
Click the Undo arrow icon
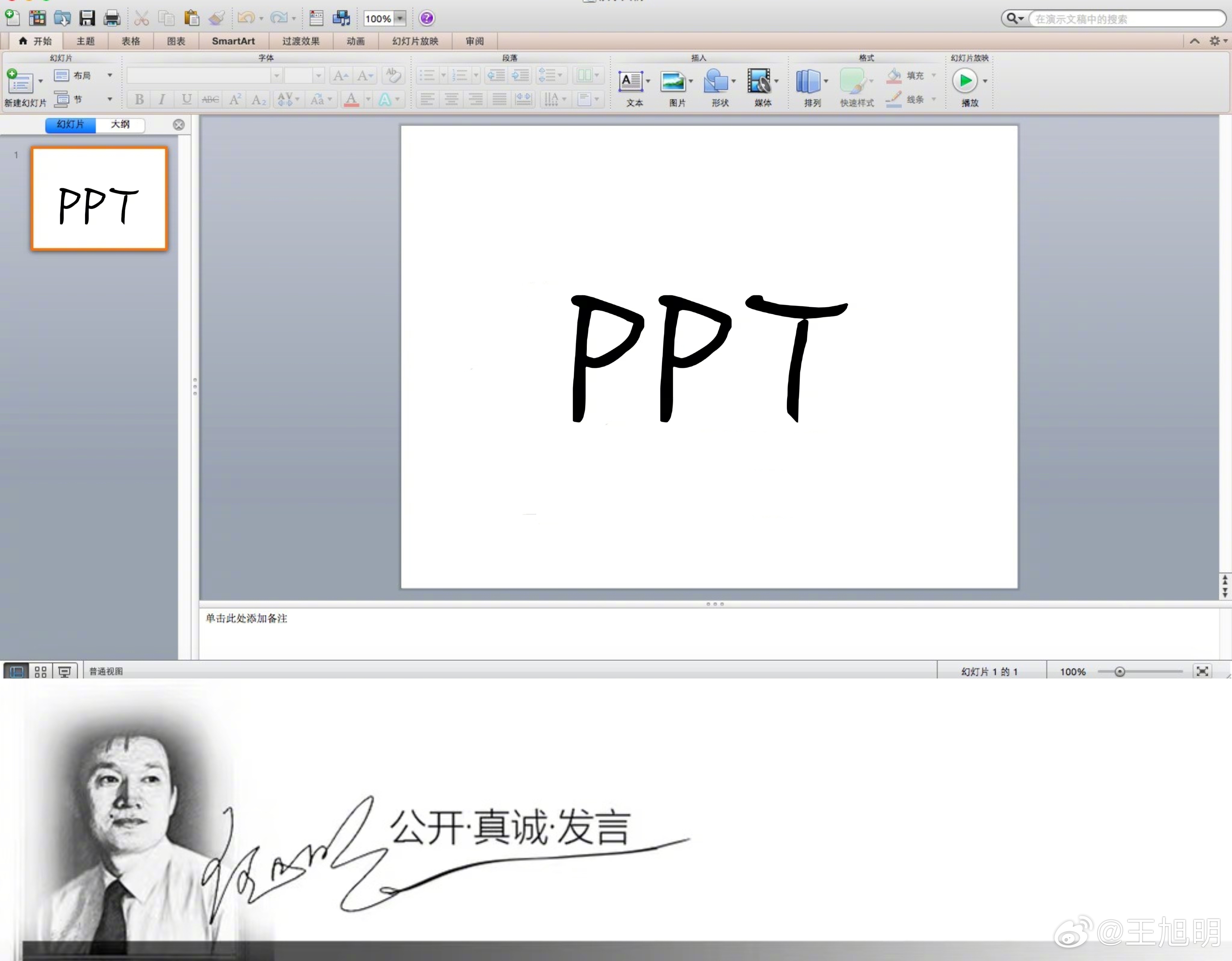coord(246,18)
